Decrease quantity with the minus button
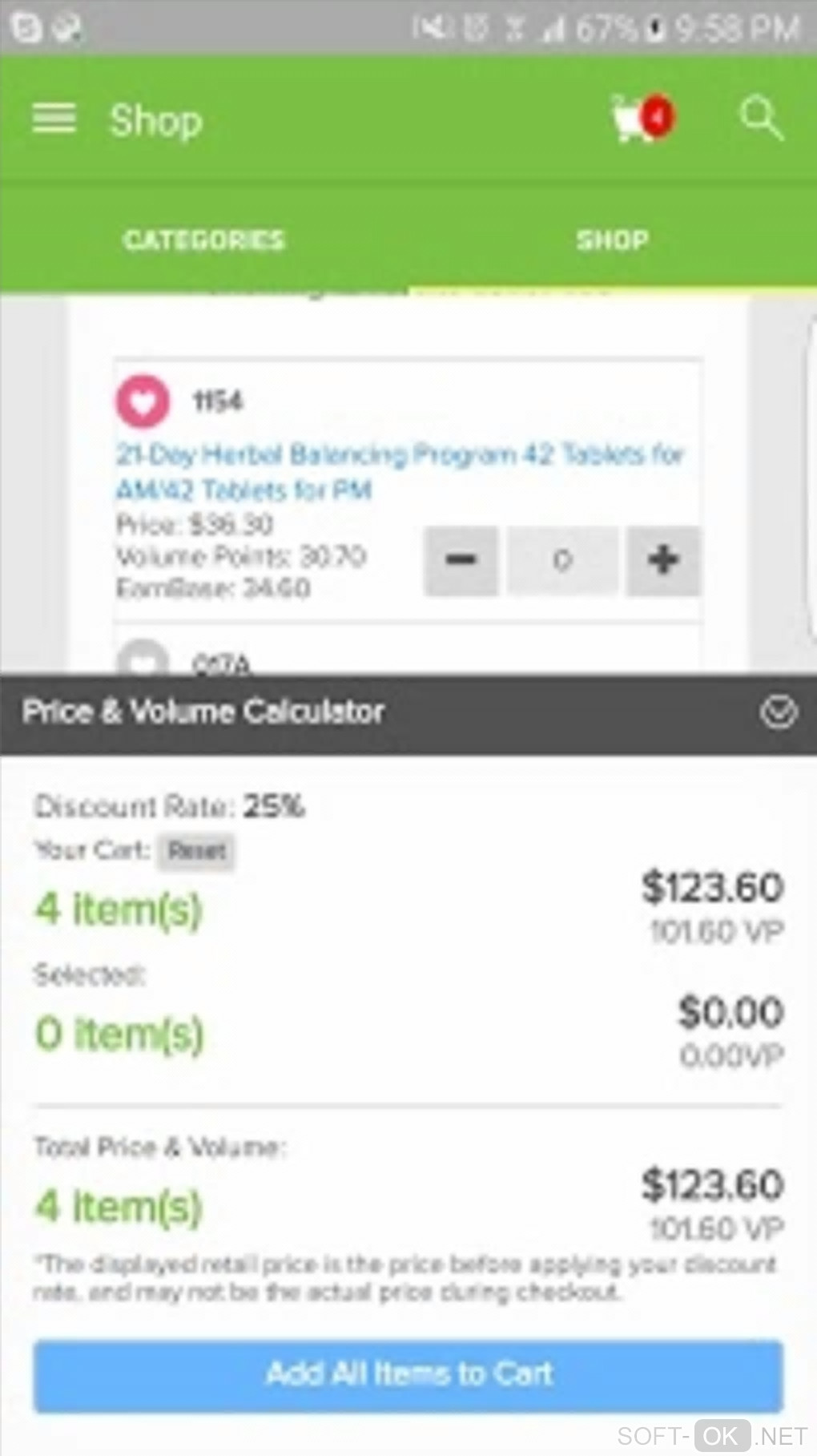817x1456 pixels. [461, 560]
